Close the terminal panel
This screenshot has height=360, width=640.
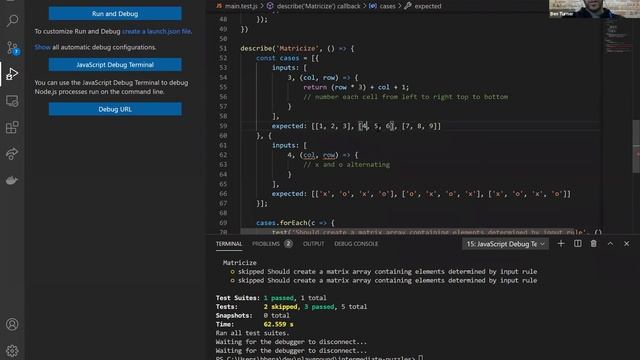coord(627,244)
